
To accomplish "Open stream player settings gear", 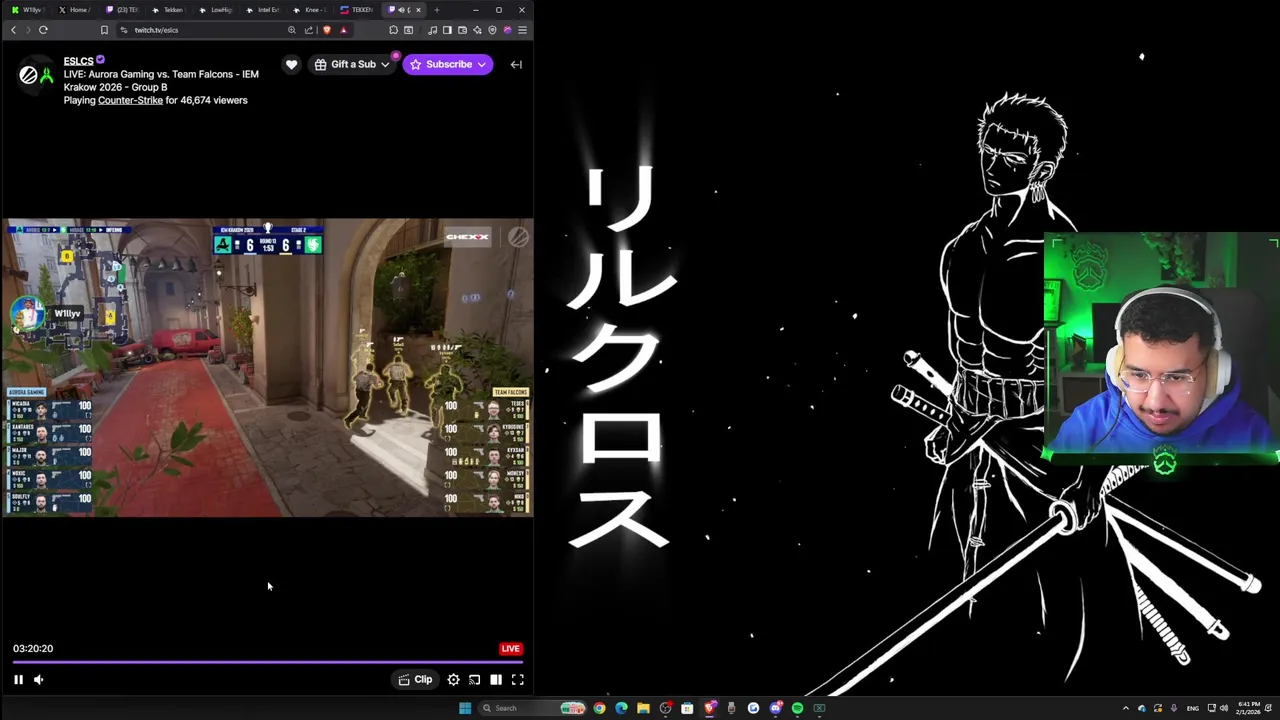I will tap(453, 679).
